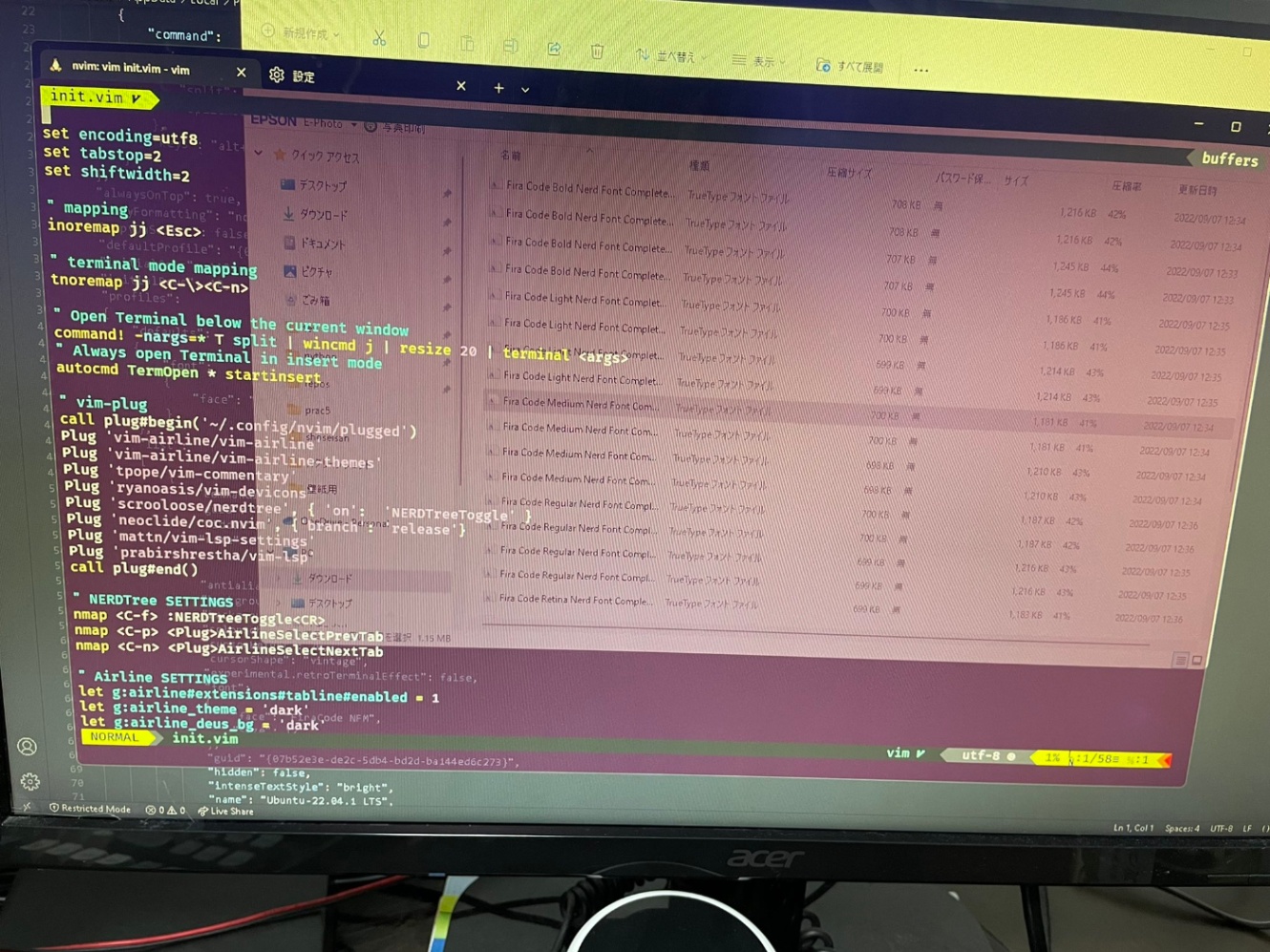Open ピクチャ in Quick Access list
This screenshot has height=952, width=1270.
(308, 272)
